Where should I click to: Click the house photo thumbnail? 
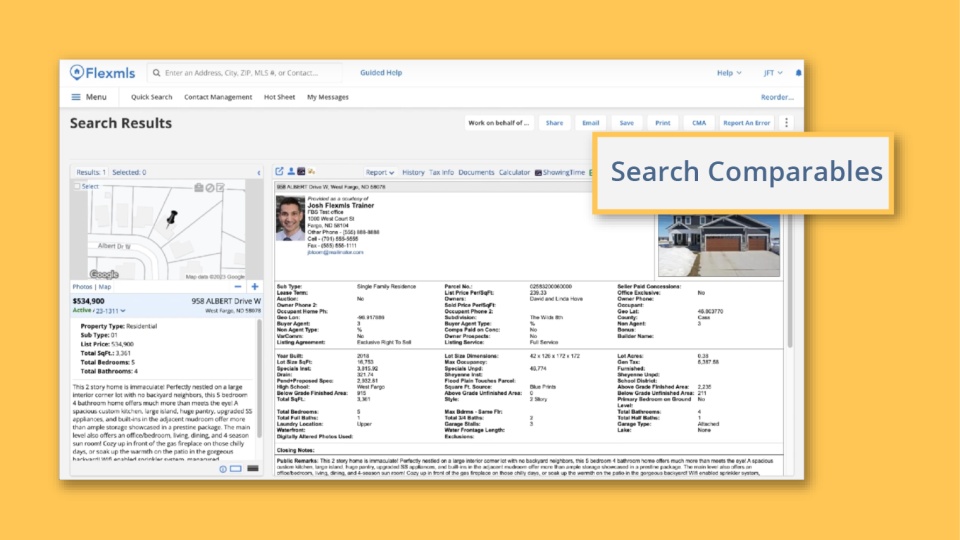(x=719, y=245)
